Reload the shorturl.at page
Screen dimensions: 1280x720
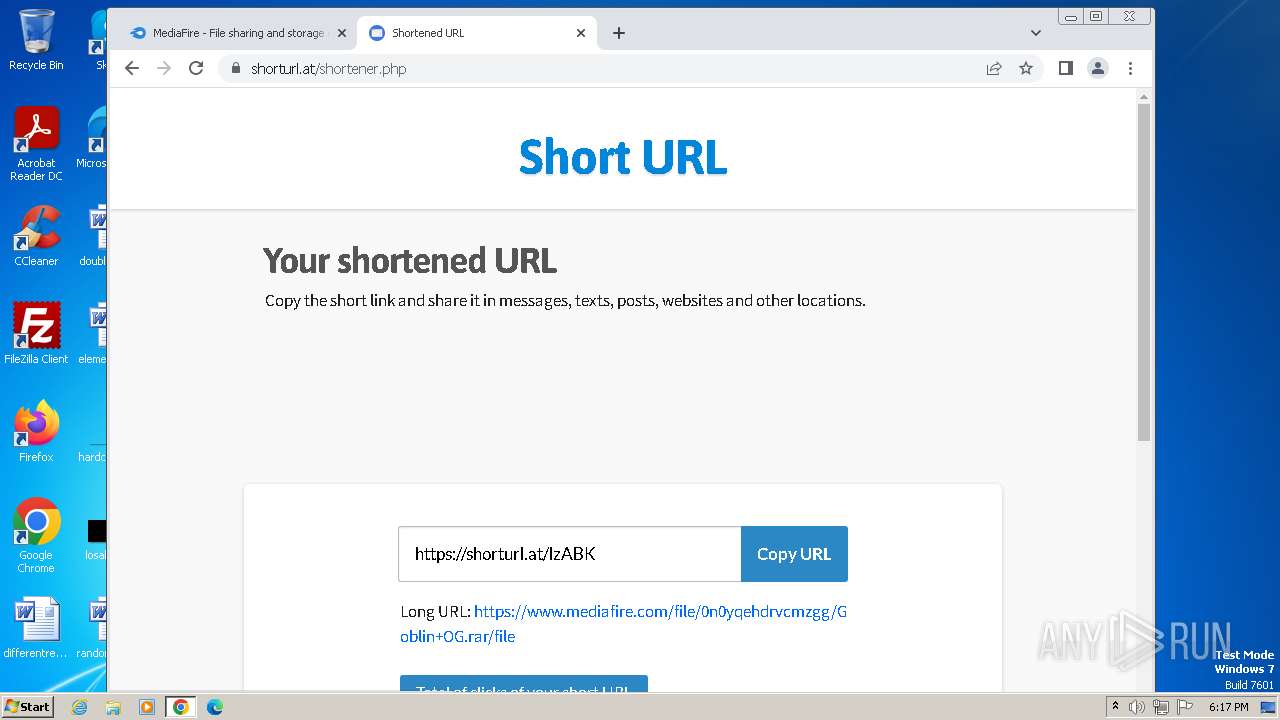coord(196,68)
